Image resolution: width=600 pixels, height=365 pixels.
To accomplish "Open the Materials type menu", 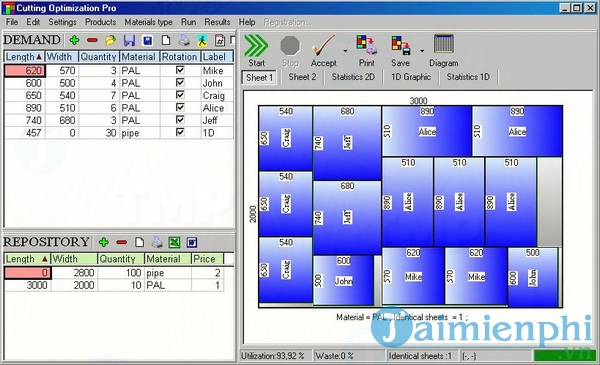I will coord(148,22).
